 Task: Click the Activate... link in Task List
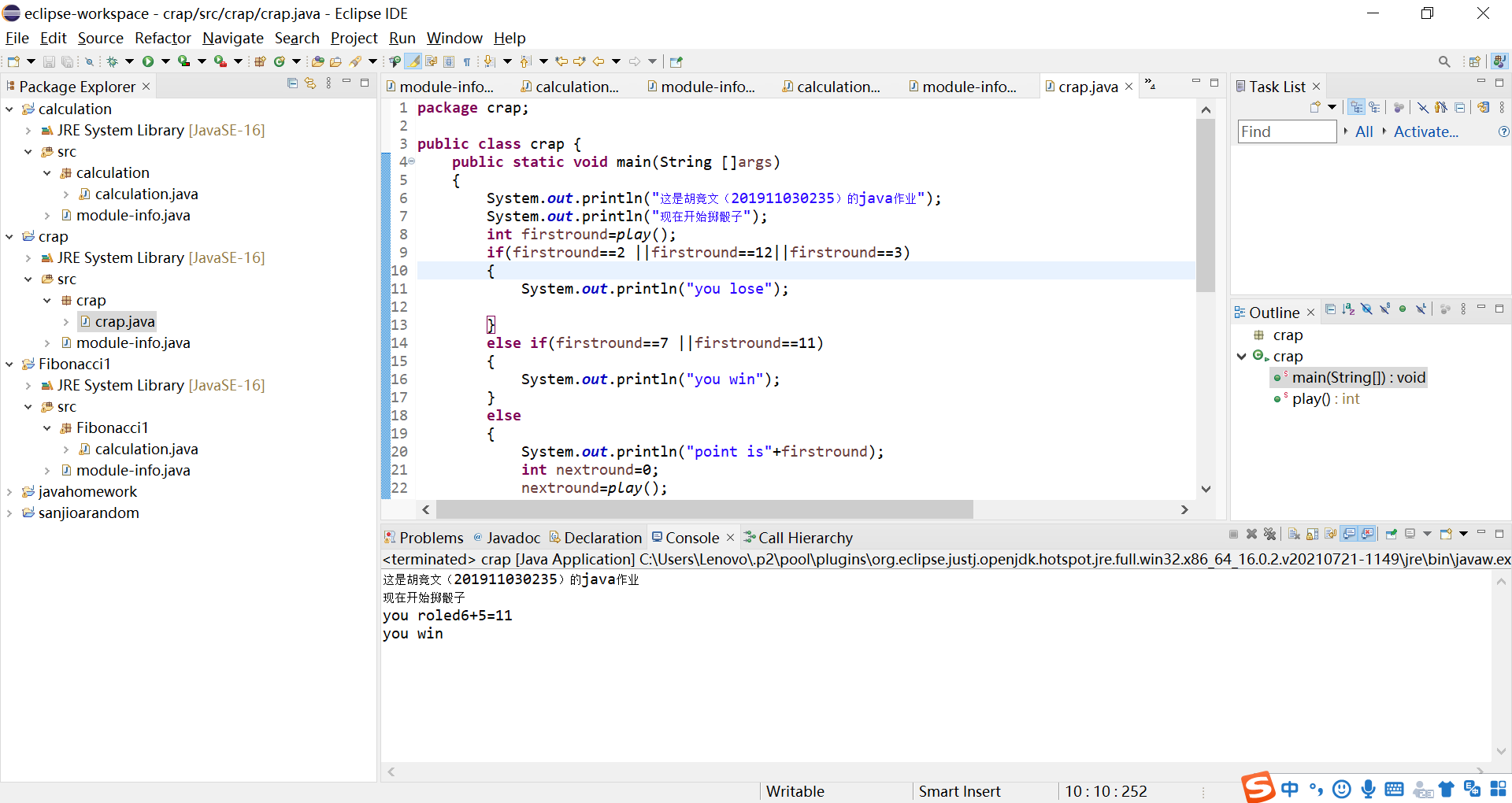1426,132
